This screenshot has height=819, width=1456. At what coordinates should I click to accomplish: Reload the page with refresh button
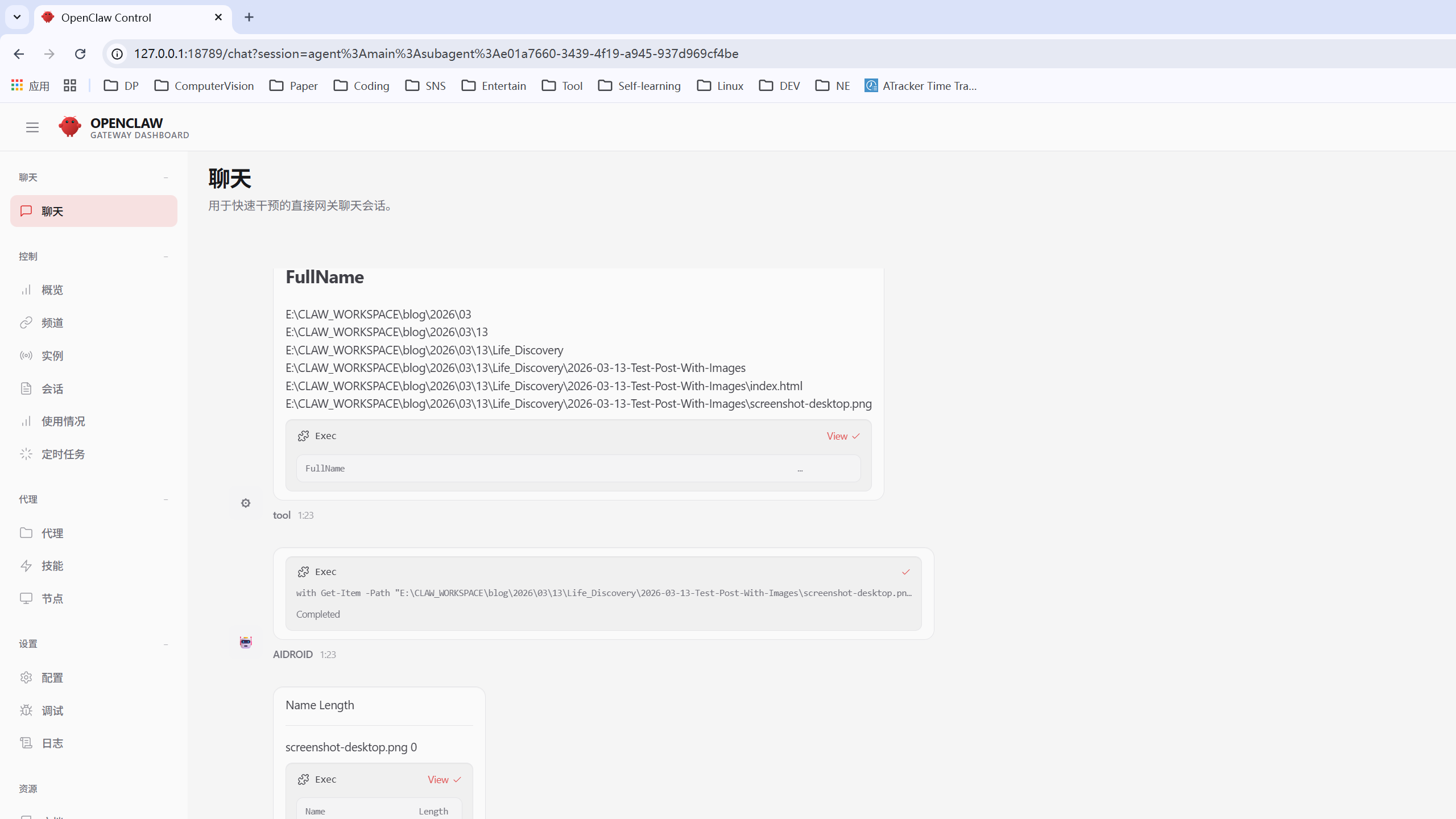coord(80,54)
